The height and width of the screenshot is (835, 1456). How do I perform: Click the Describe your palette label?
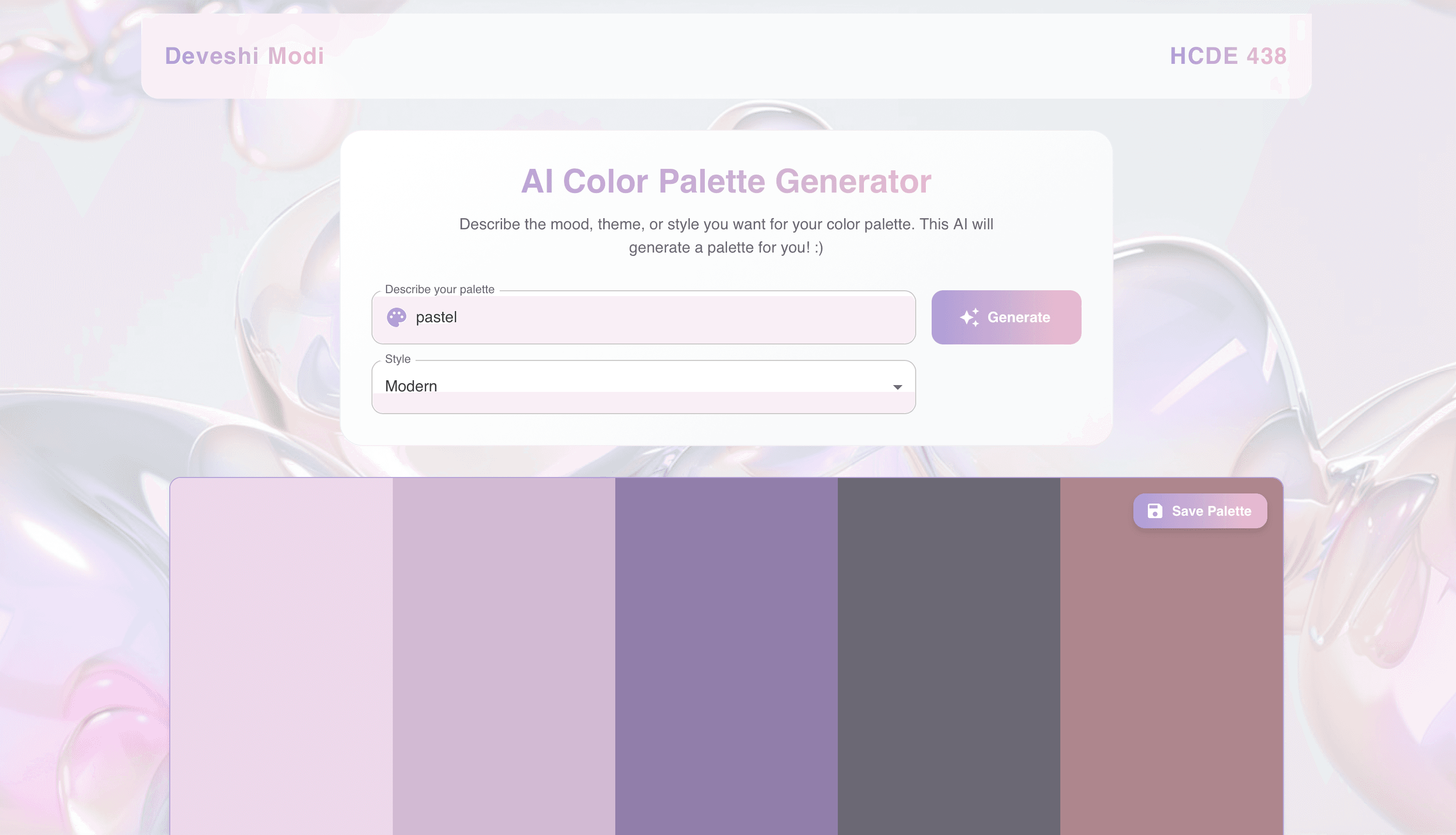(x=440, y=290)
